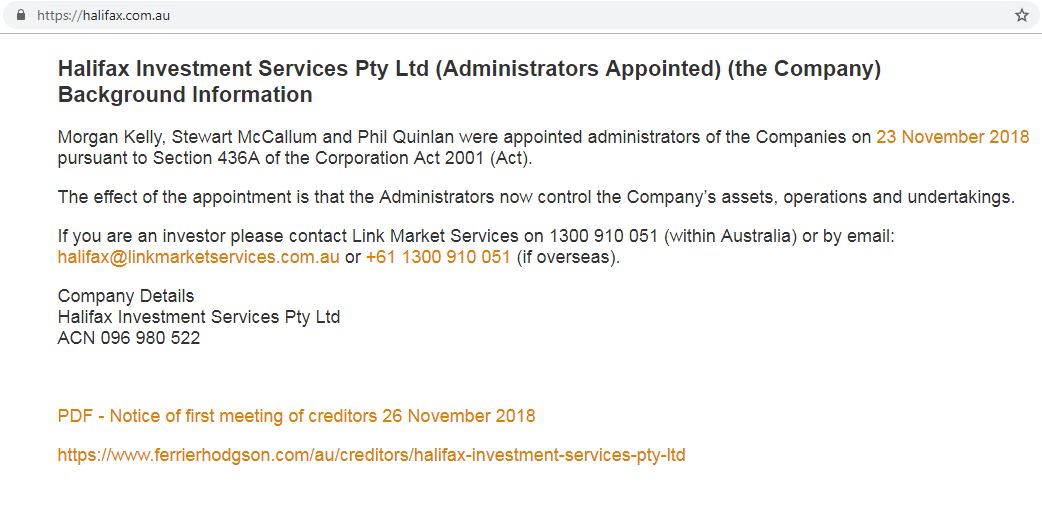Open PDF notice of first creditors meeting

pos(296,416)
